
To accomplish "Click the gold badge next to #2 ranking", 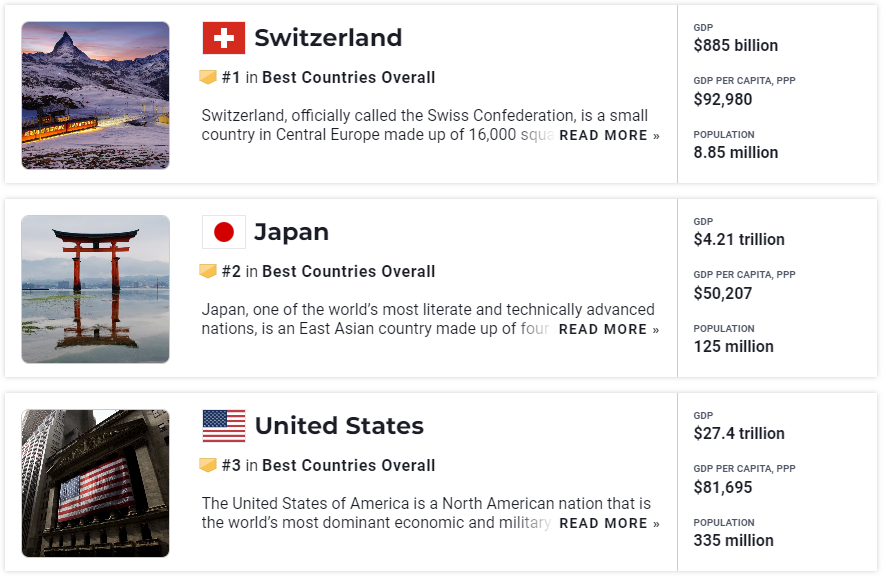I will coord(208,271).
